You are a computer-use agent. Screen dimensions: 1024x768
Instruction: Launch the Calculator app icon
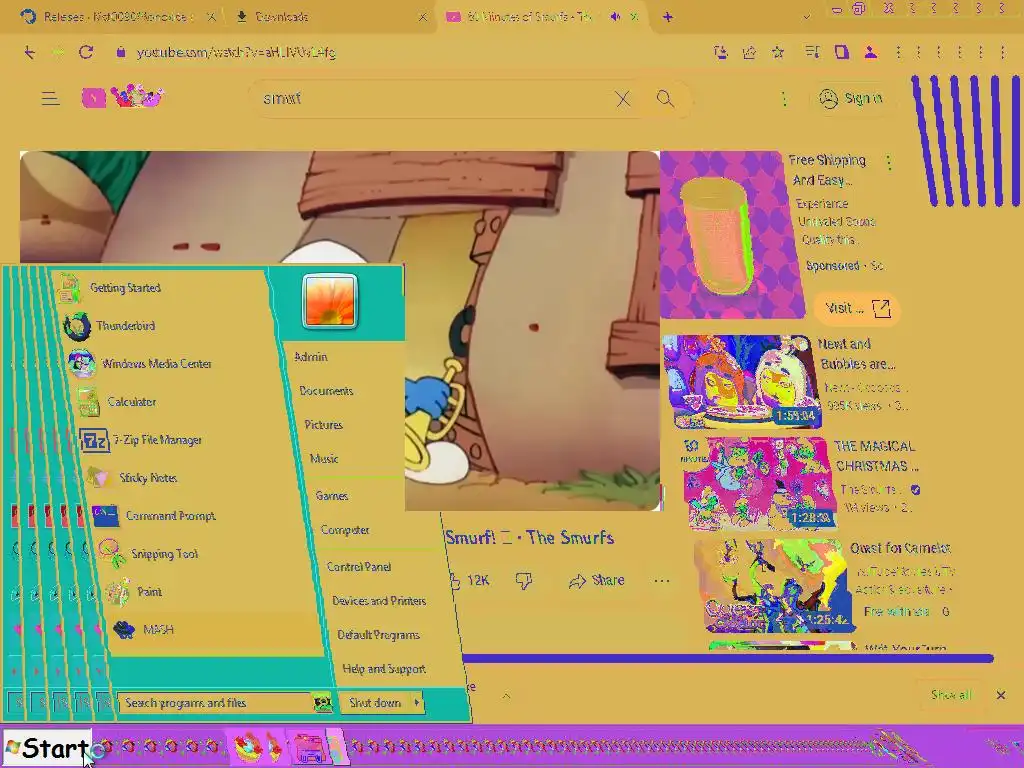[x=88, y=402]
